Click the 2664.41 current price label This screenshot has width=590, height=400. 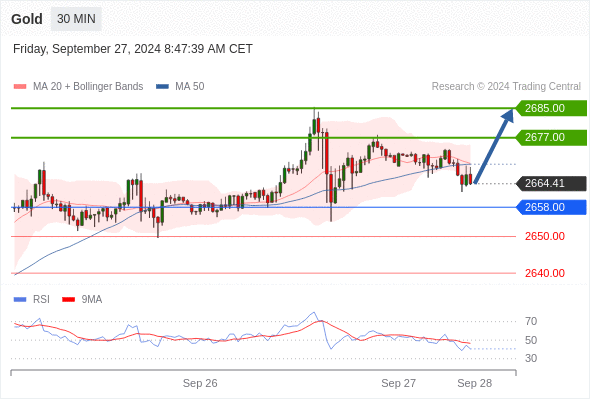(x=551, y=183)
